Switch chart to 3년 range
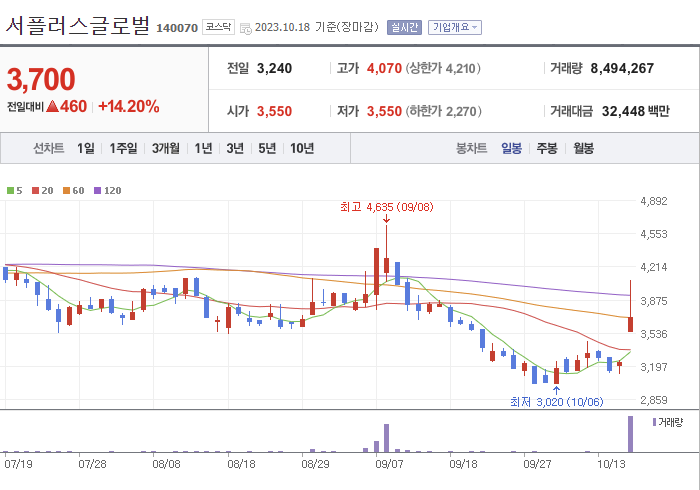This screenshot has width=700, height=490. [235, 148]
